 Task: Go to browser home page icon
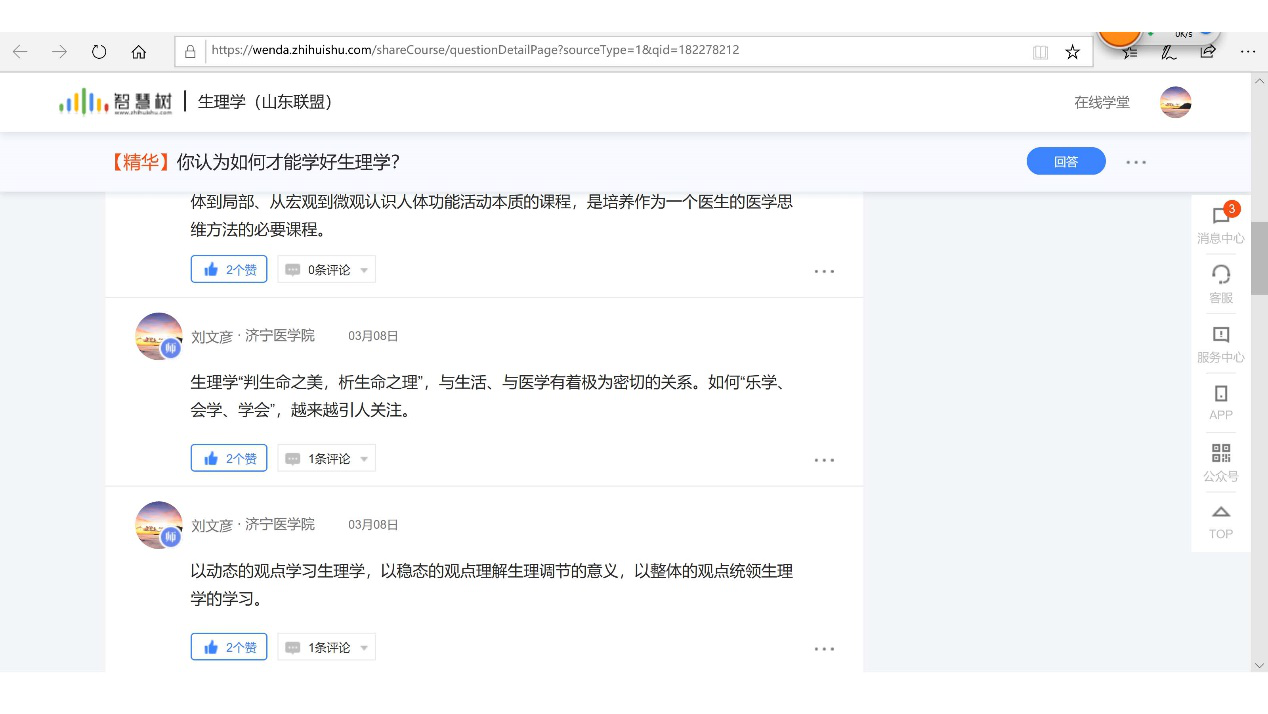click(x=139, y=52)
